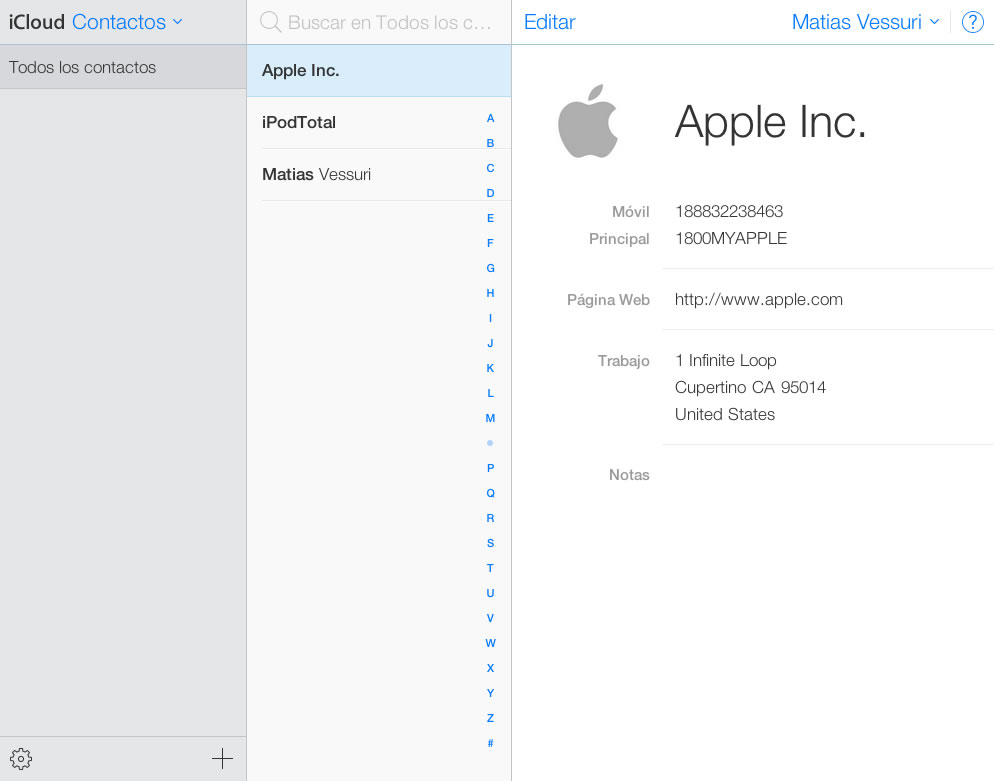The image size is (994, 781).
Task: Jump to letter L in index
Action: [x=490, y=393]
